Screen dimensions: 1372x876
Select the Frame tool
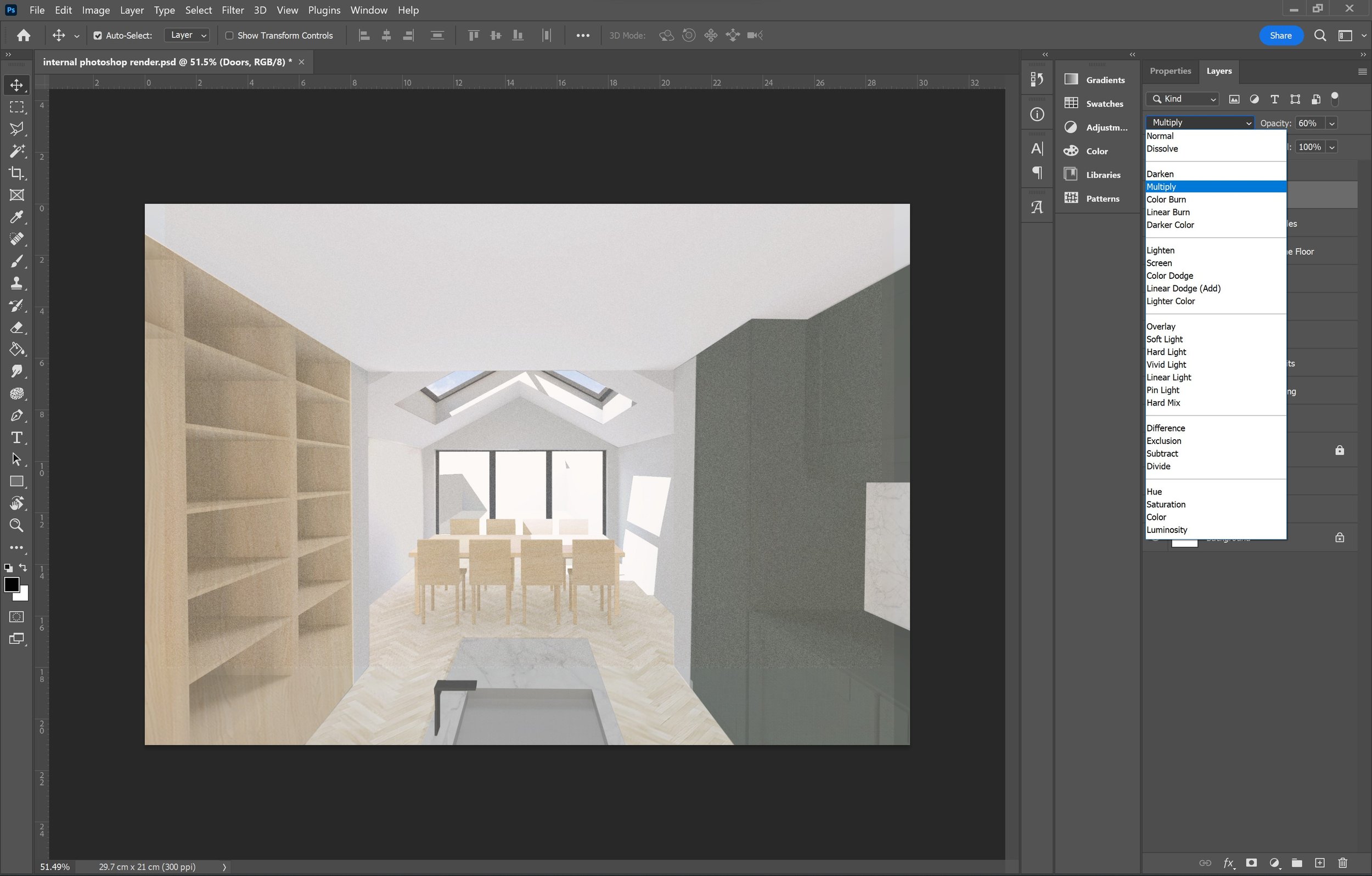tap(16, 195)
